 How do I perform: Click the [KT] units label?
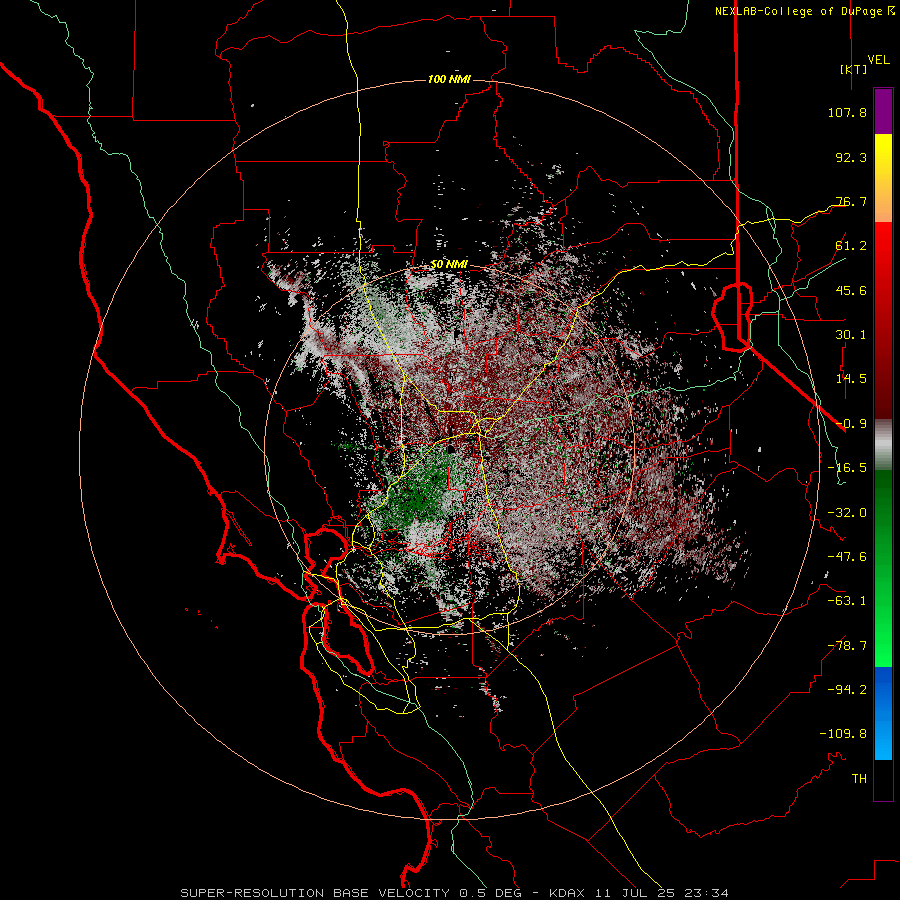point(854,69)
